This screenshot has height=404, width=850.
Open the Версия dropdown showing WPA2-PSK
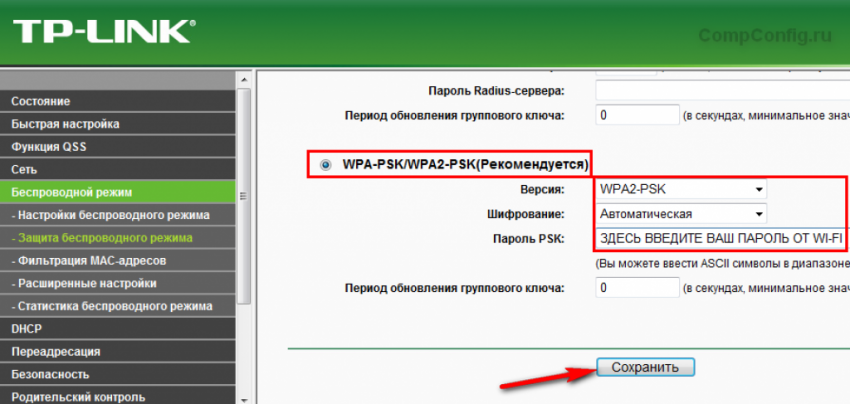click(681, 189)
